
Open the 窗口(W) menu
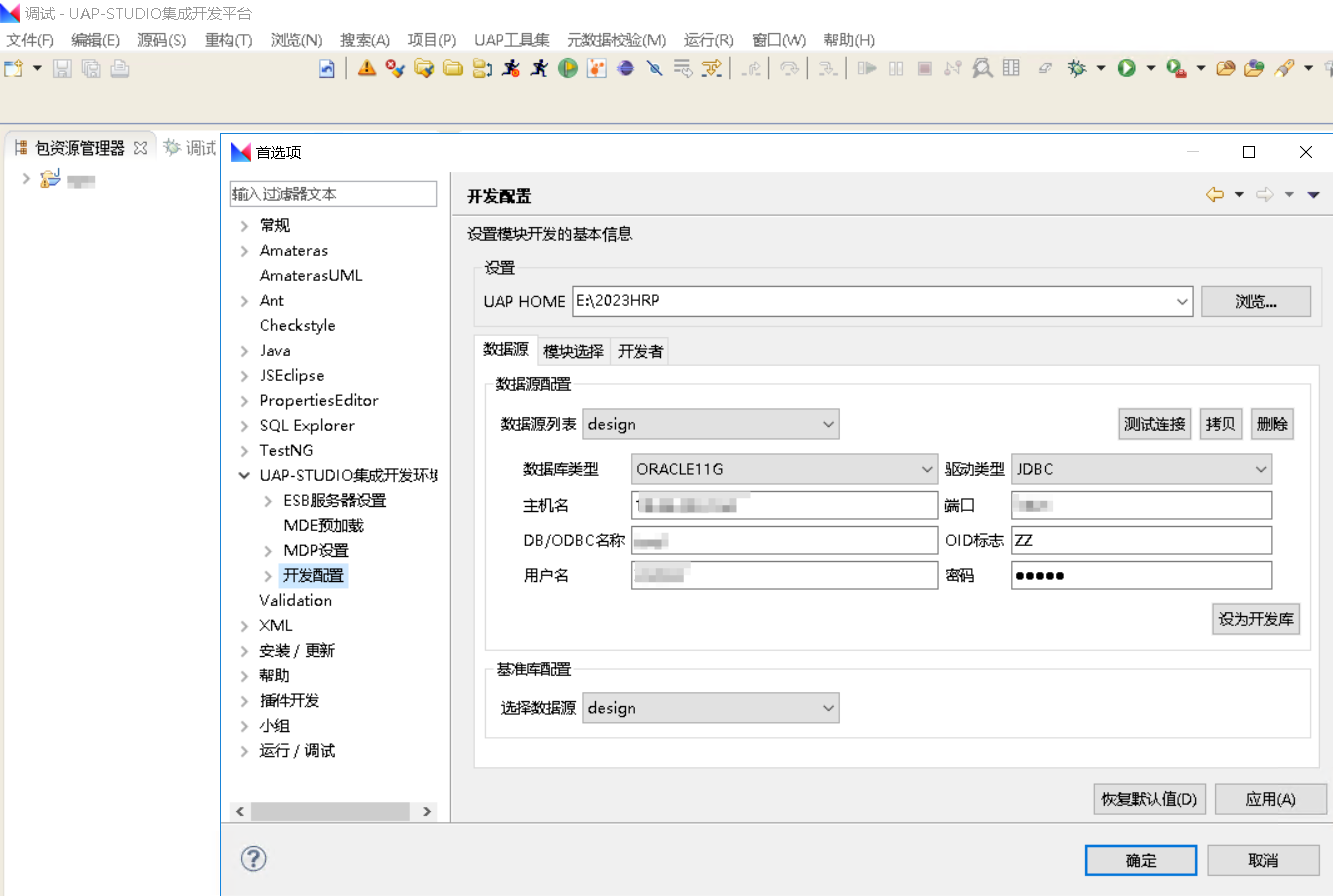pyautogui.click(x=779, y=40)
